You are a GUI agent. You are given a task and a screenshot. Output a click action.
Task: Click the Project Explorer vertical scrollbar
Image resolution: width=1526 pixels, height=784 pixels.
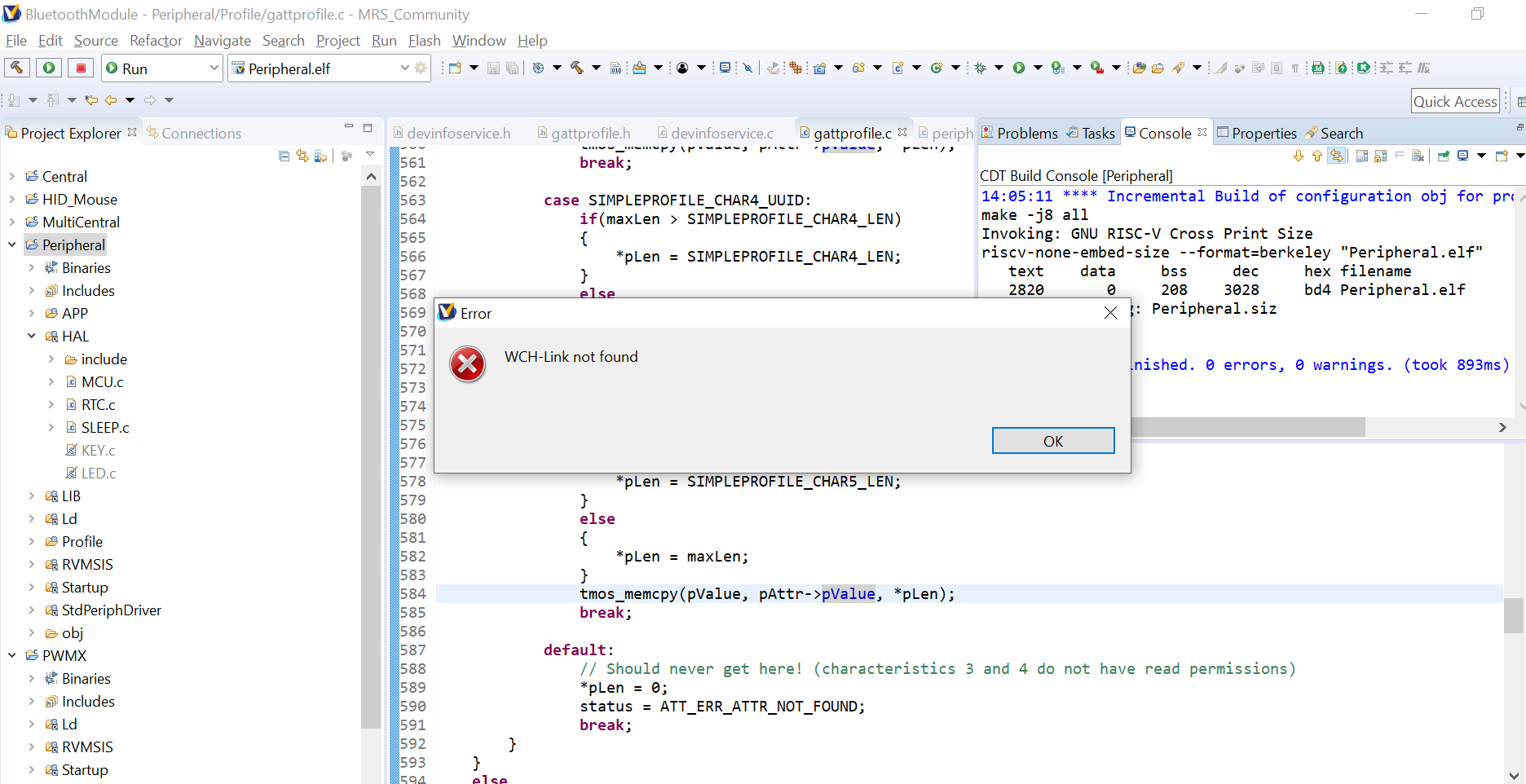(x=371, y=456)
